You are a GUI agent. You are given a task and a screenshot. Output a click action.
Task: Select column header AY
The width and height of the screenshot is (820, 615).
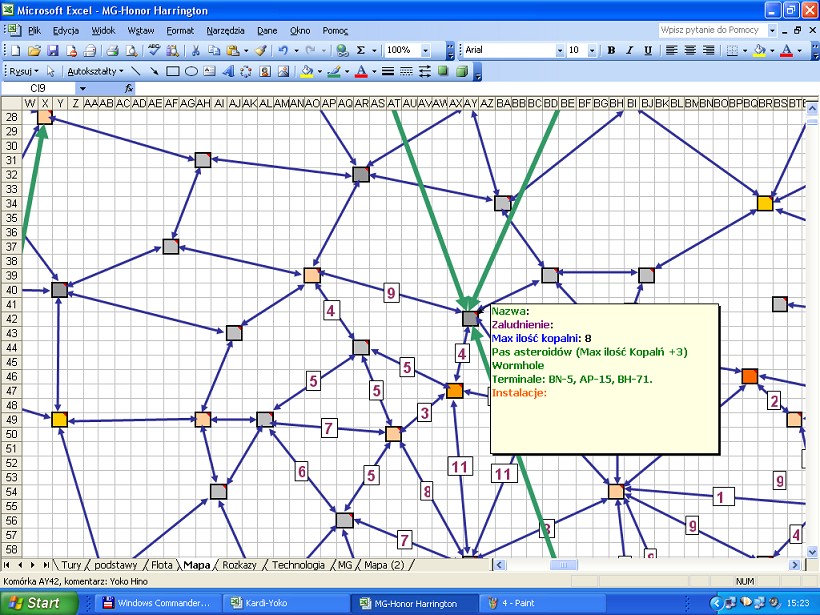471,104
